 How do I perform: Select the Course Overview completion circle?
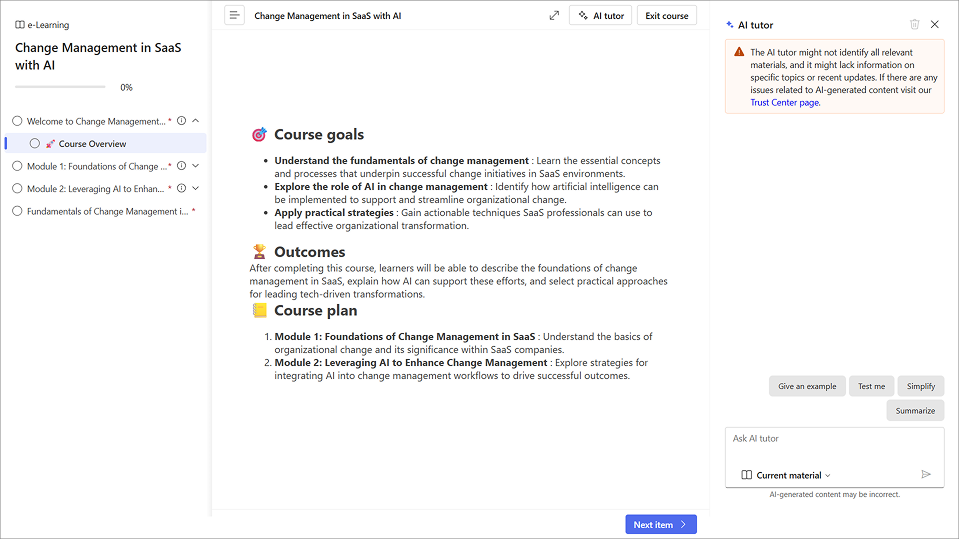click(35, 143)
